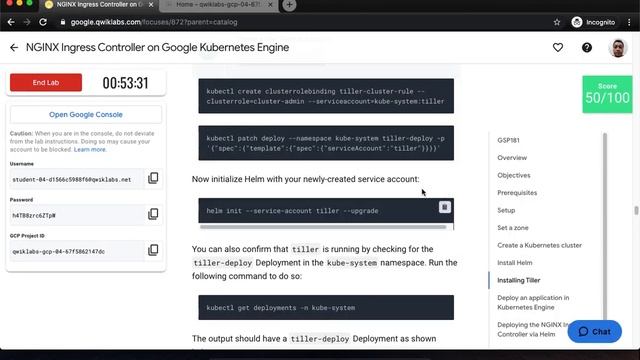This screenshot has width=640, height=360.
Task: Jump to Create a Kubernetes cluster section
Action: 539,245
